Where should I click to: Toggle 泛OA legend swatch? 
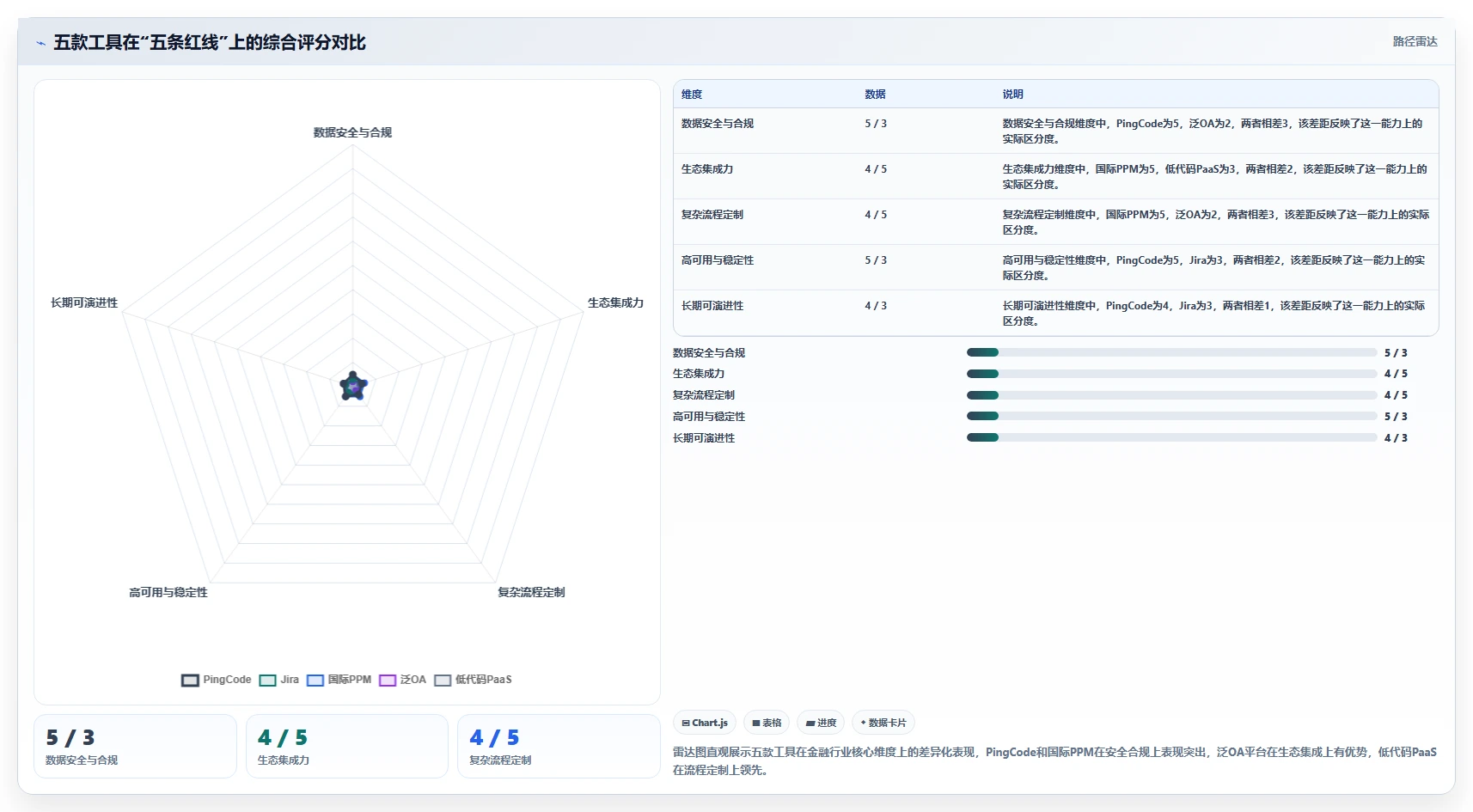[x=388, y=681]
